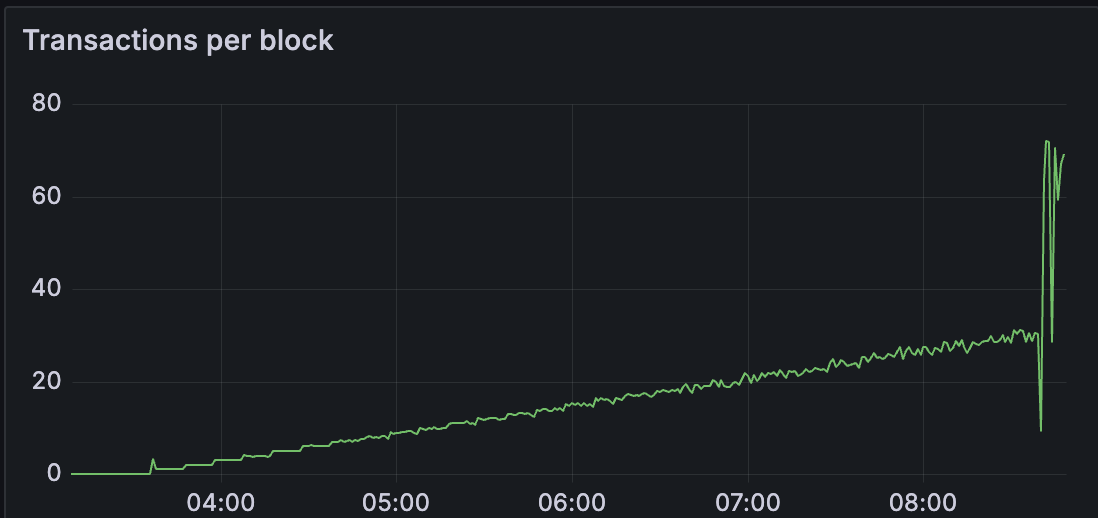This screenshot has height=518, width=1098.
Task: Click the green line at the 05:00 gridline
Action: click(x=396, y=433)
